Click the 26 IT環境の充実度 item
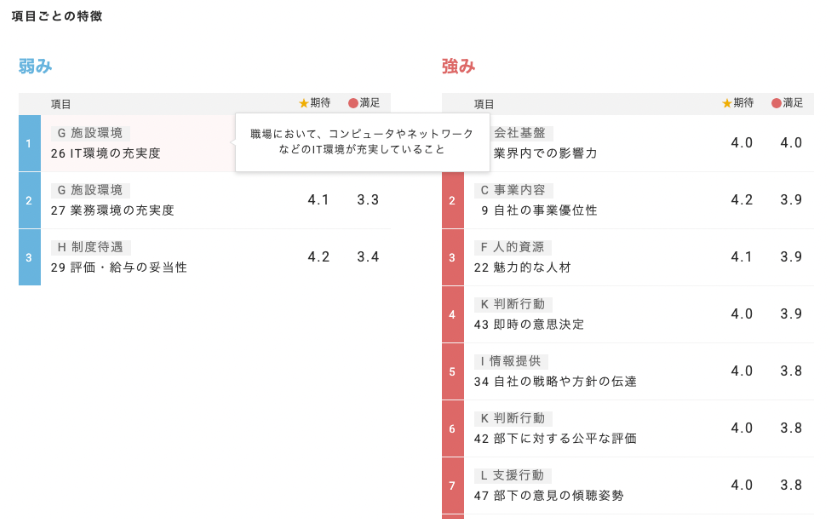This screenshot has height=519, width=830. click(x=105, y=154)
